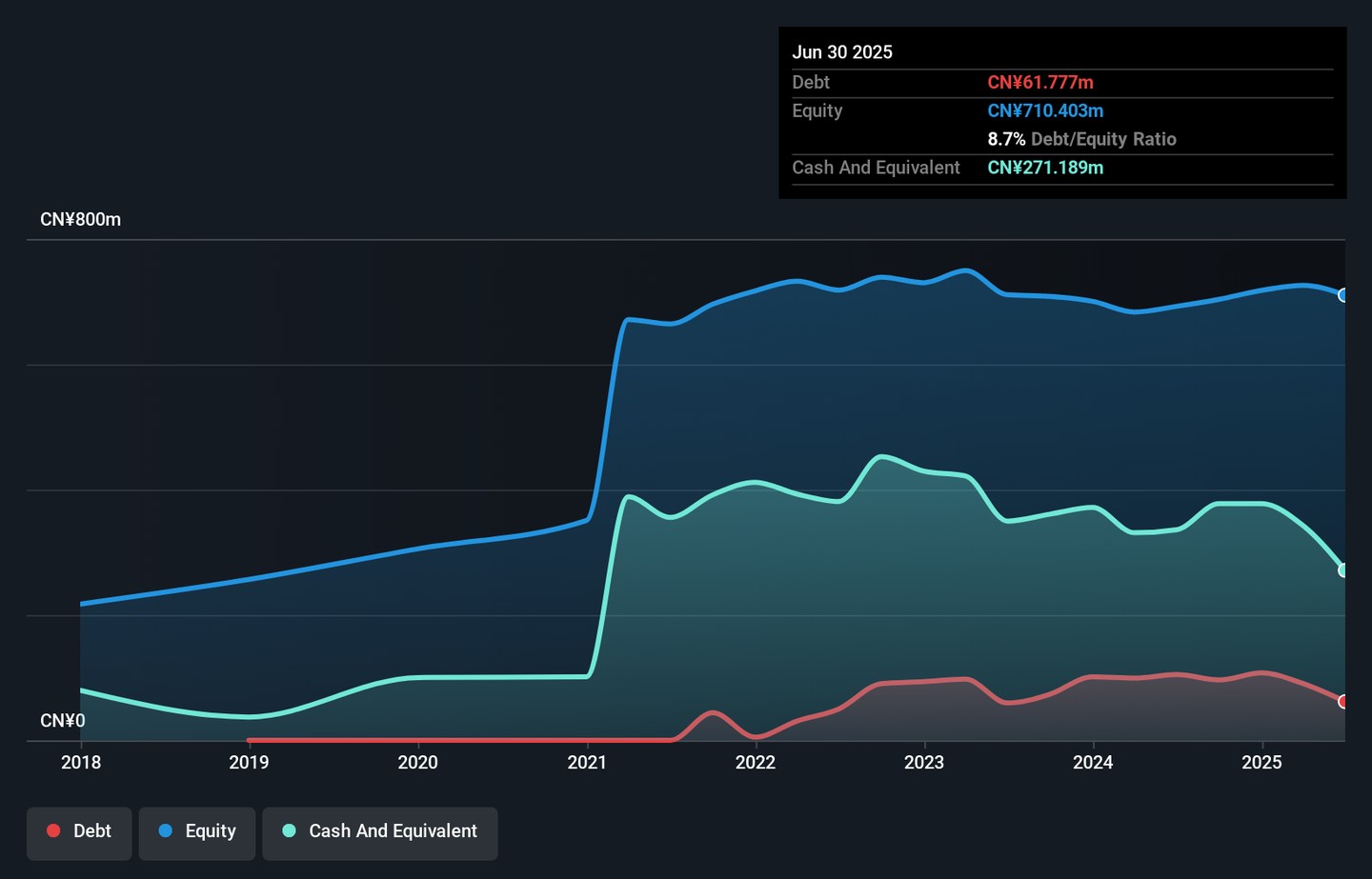Click the 2018 x-axis label
The image size is (1372, 879).
[x=81, y=762]
